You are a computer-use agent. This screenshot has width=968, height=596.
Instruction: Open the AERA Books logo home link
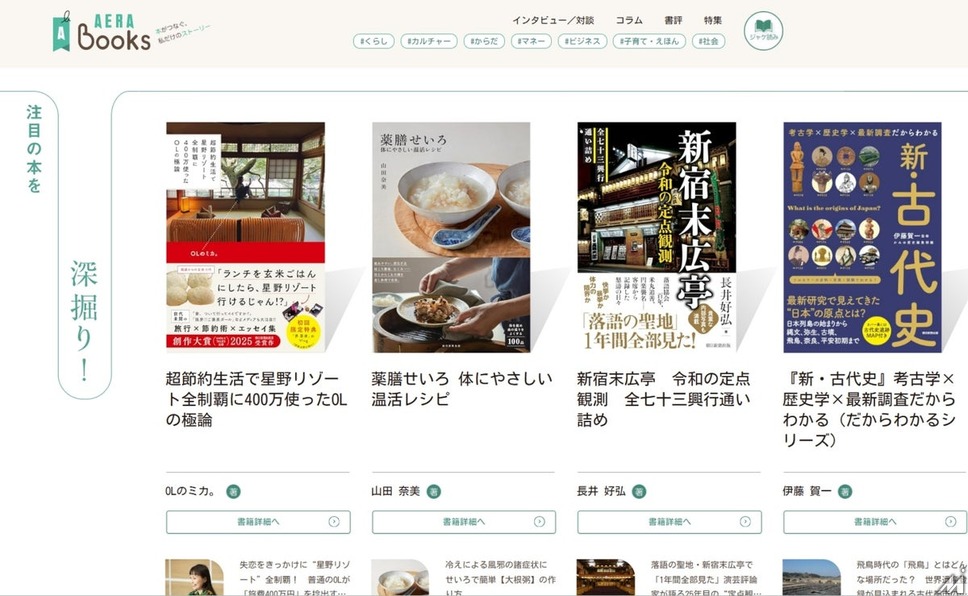tap(102, 32)
